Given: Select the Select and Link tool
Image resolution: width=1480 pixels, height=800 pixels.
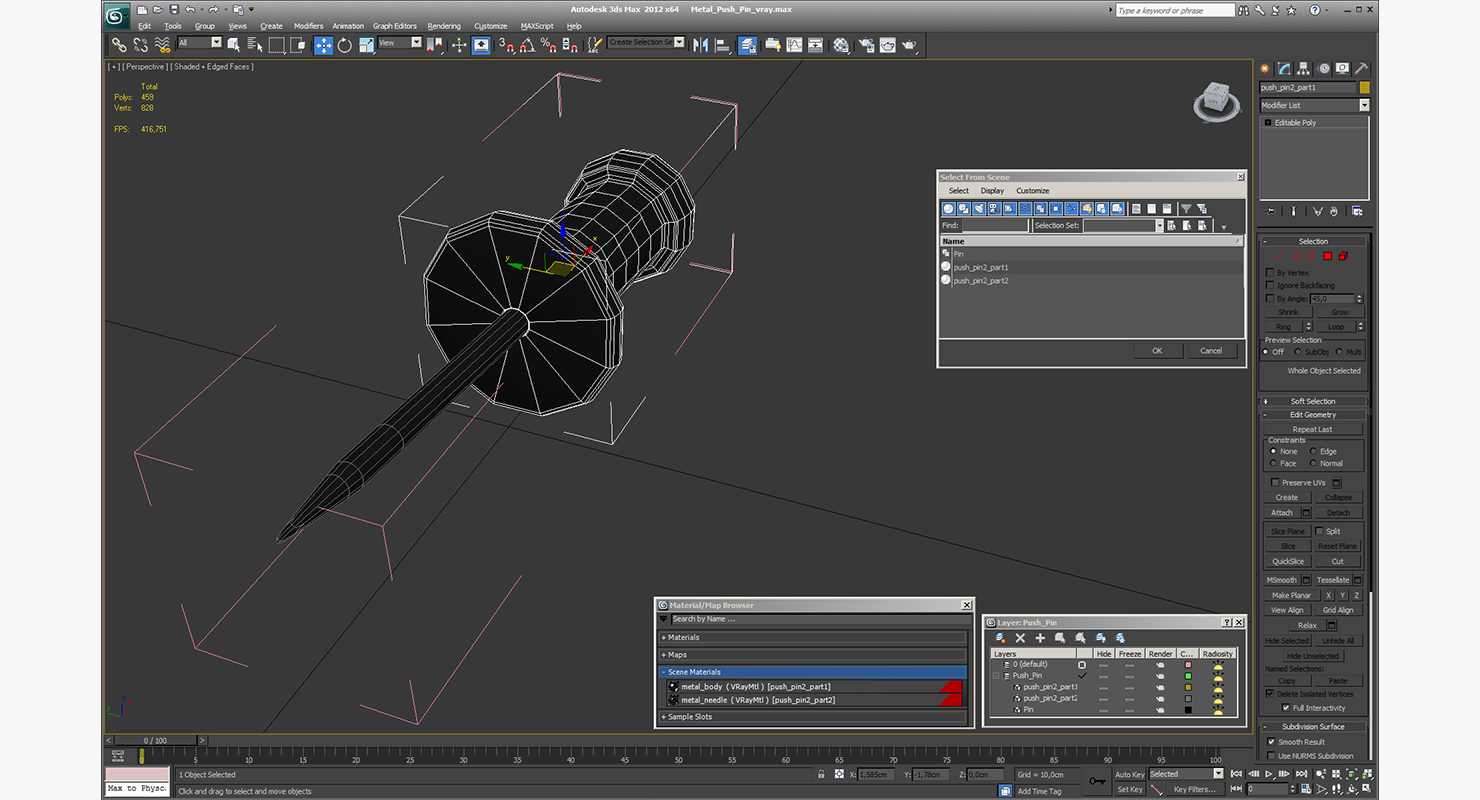Looking at the screenshot, I should [x=119, y=45].
